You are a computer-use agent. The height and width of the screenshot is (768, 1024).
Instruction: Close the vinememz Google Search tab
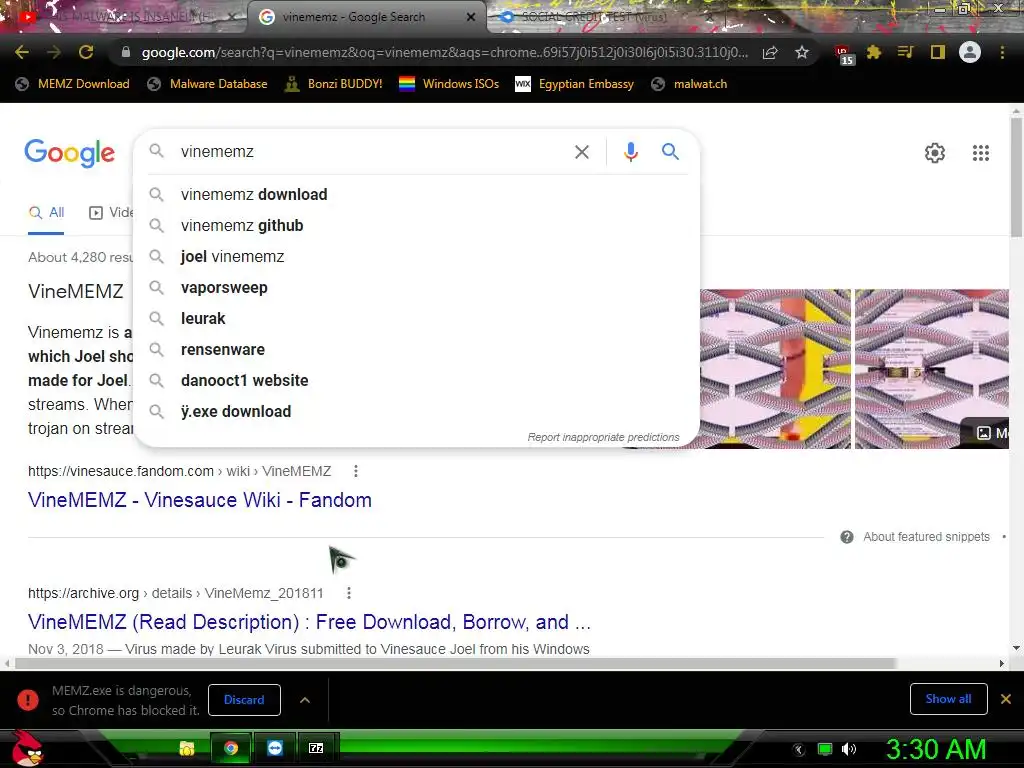coord(471,17)
